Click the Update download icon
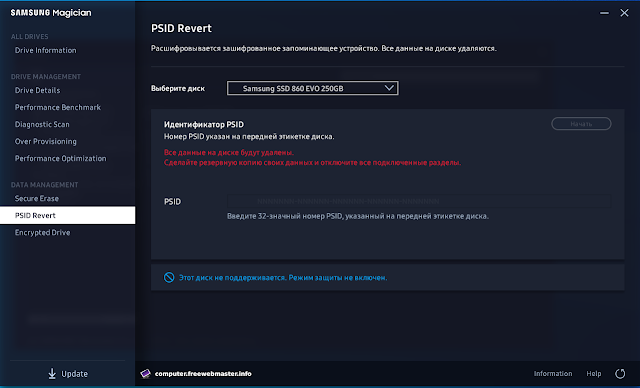The image size is (640, 388). tap(52, 374)
